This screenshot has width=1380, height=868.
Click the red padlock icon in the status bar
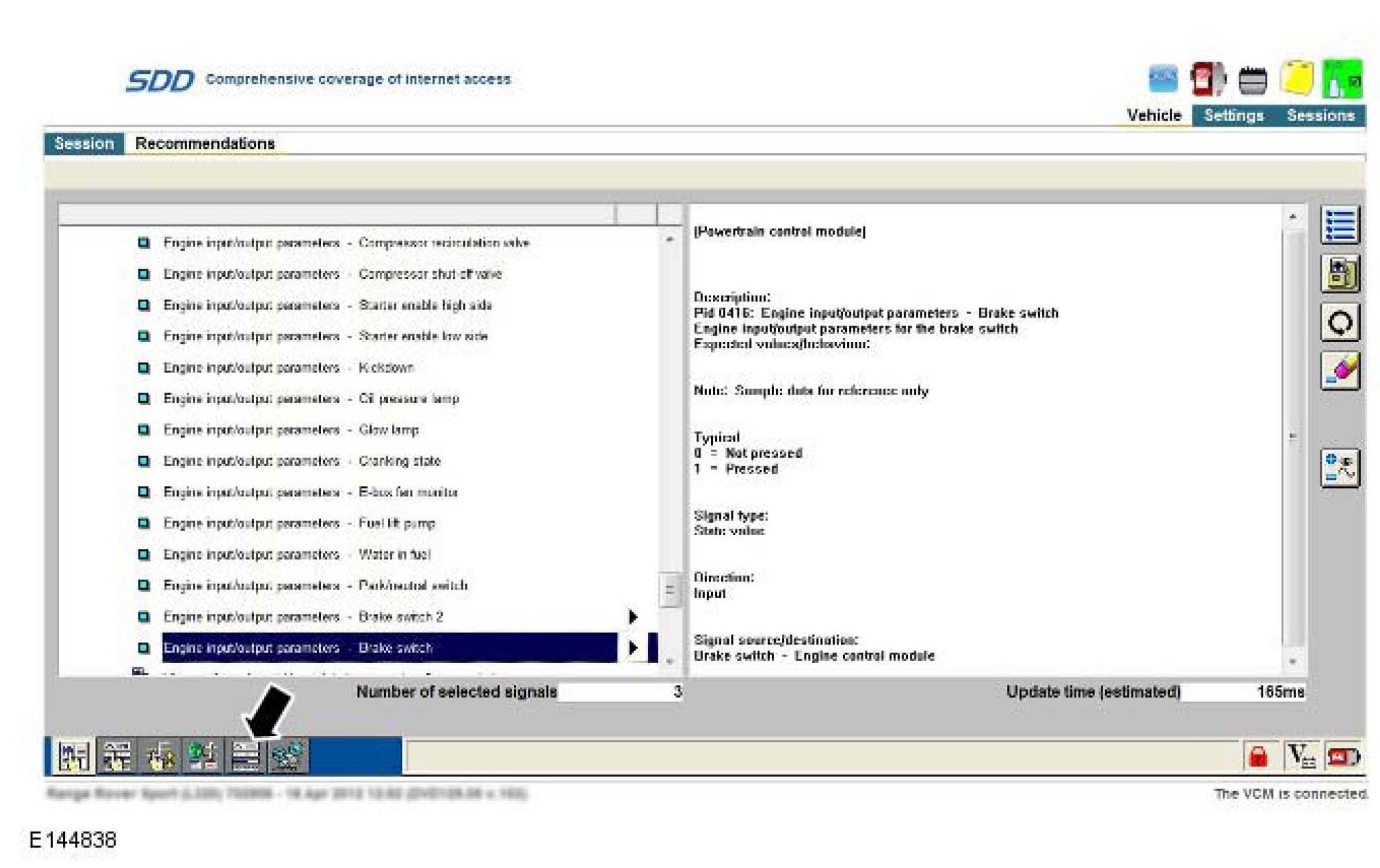click(x=1258, y=756)
